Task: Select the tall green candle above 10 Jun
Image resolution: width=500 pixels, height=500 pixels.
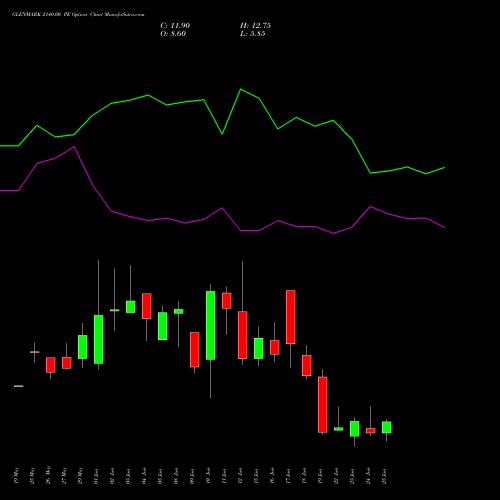Action: (x=211, y=325)
